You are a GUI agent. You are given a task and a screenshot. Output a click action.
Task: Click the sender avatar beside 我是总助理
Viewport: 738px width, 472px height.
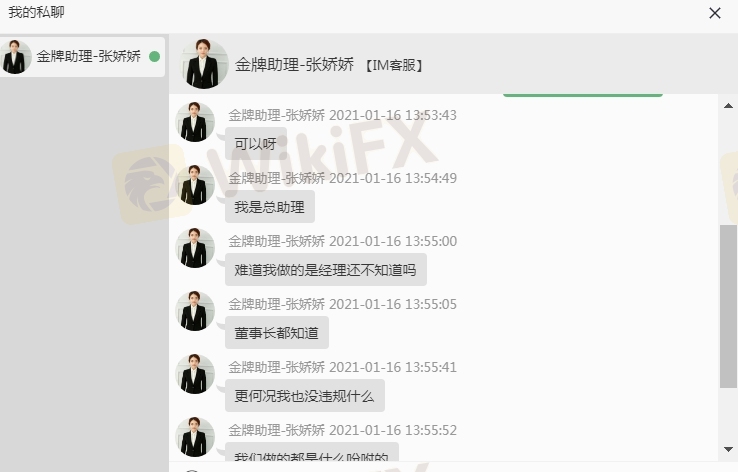[195, 185]
